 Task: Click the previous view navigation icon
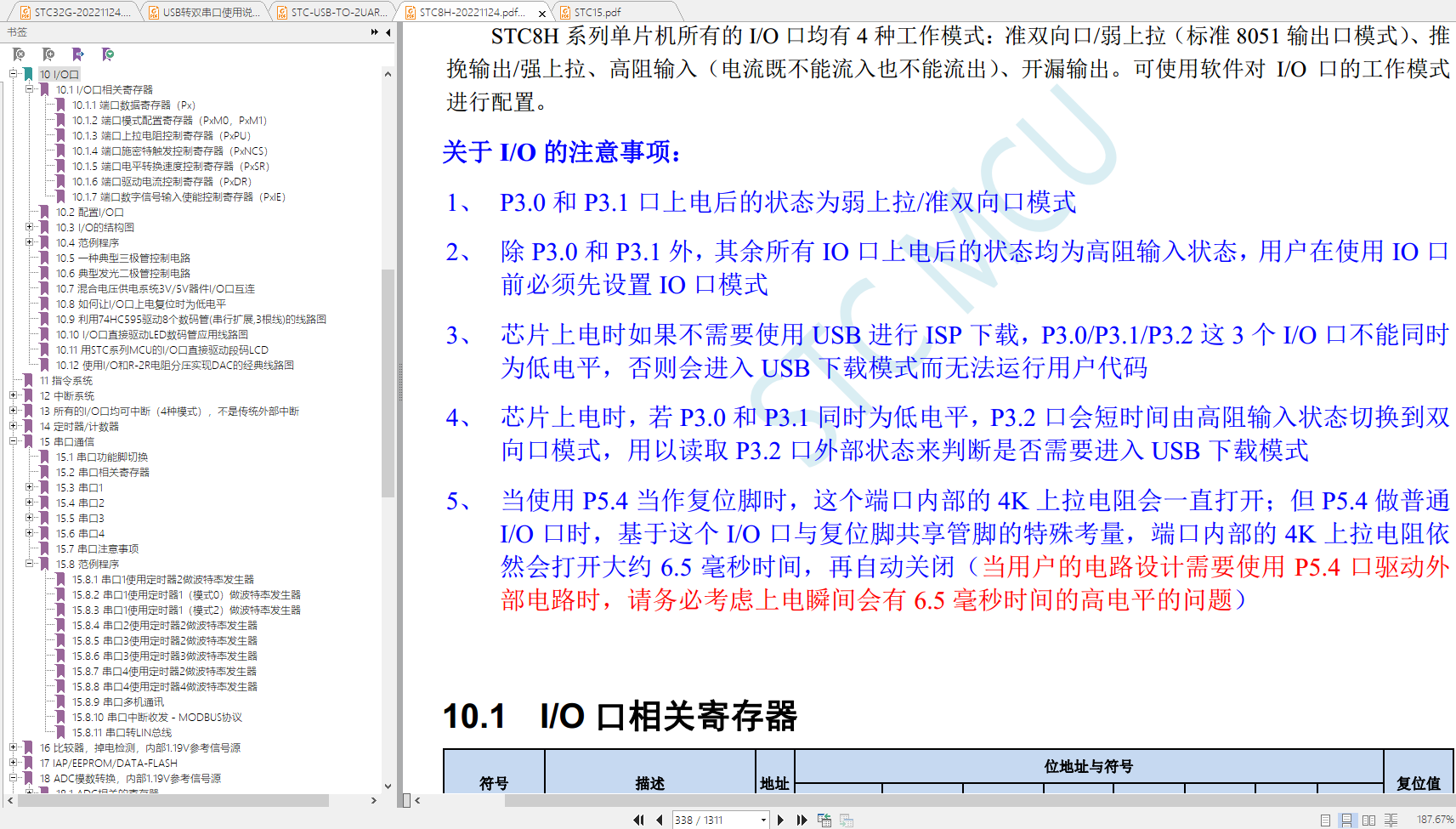824,820
